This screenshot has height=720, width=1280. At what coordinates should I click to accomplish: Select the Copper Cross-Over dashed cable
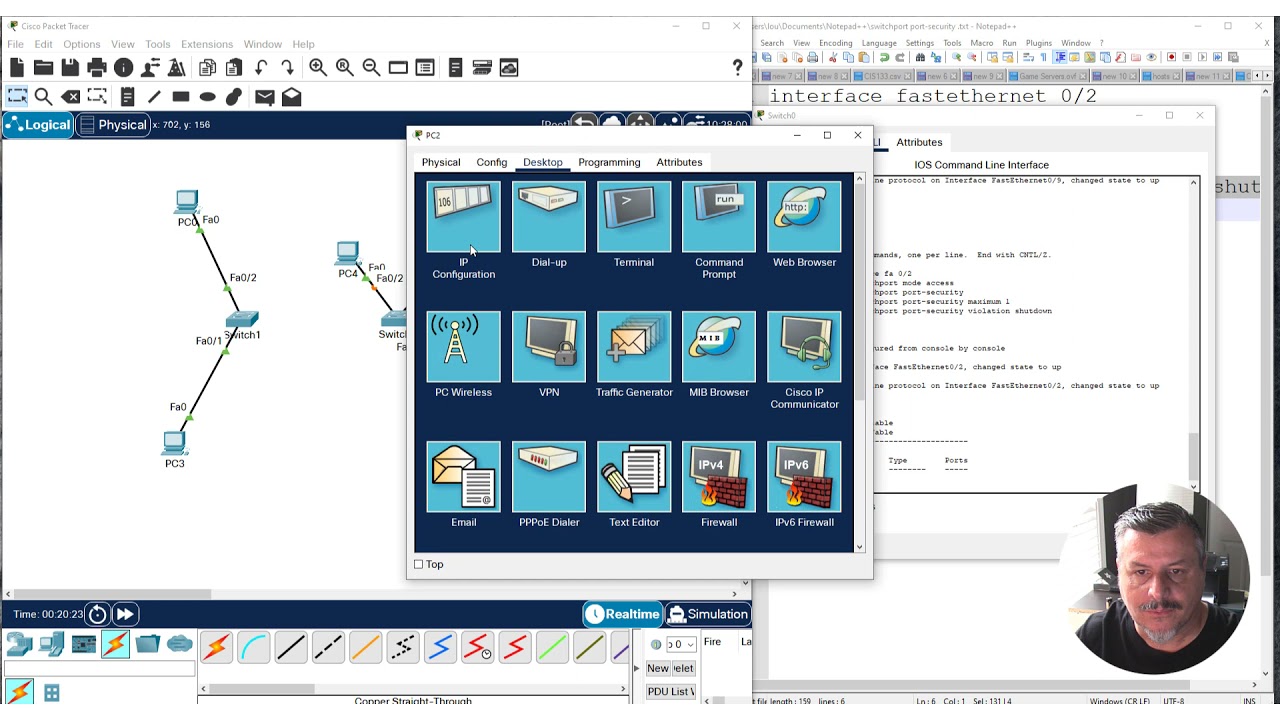point(328,648)
